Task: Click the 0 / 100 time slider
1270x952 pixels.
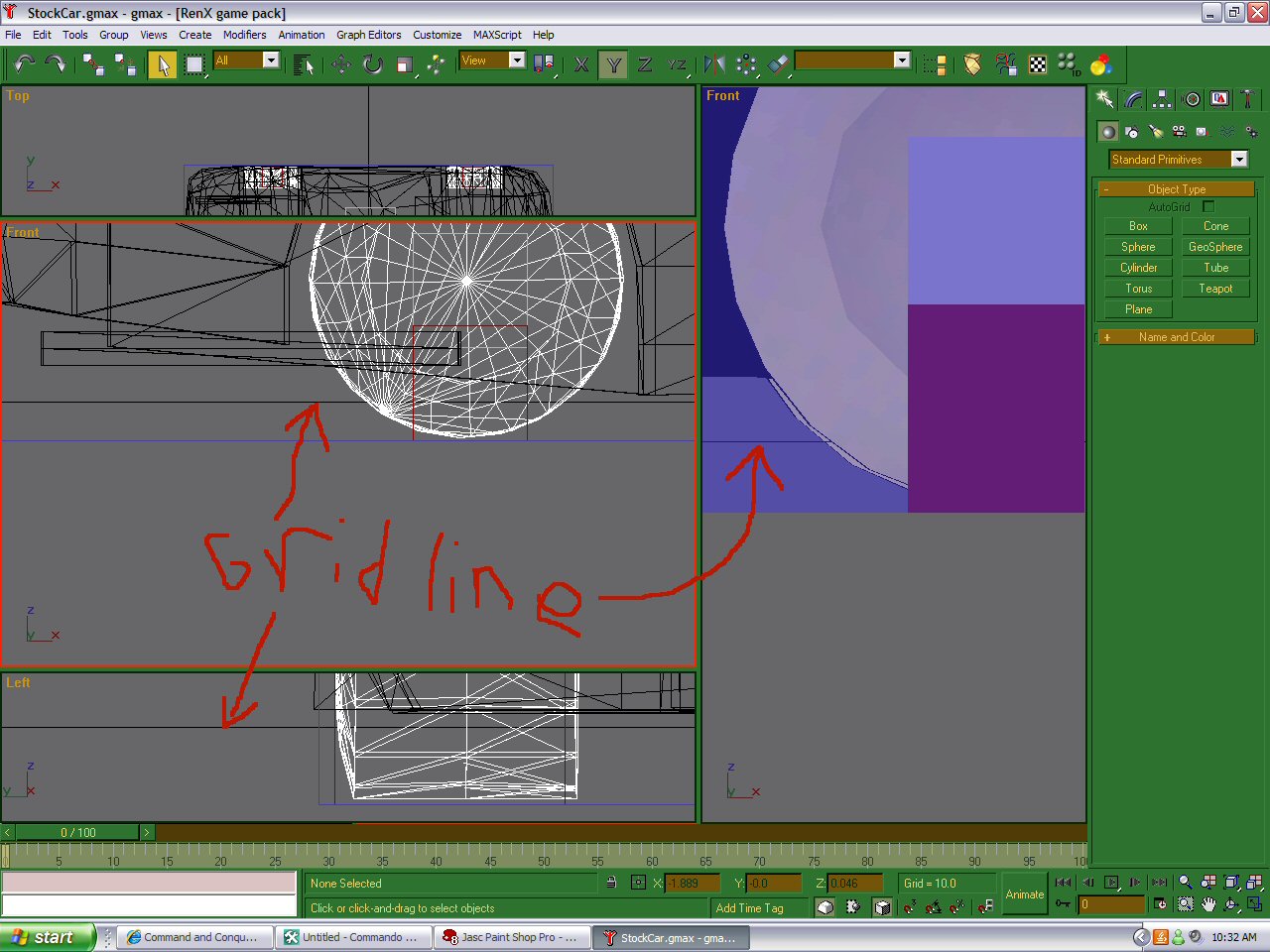Action: tap(78, 833)
